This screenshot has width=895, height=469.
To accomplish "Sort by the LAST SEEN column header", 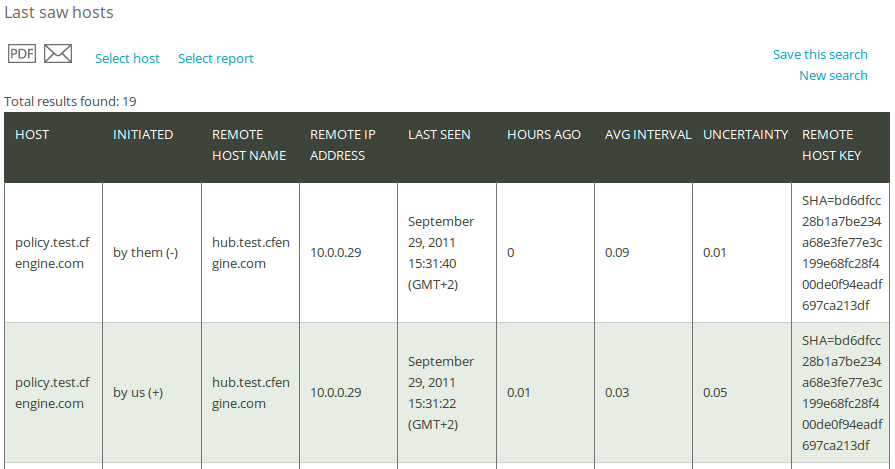I will coord(439,135).
